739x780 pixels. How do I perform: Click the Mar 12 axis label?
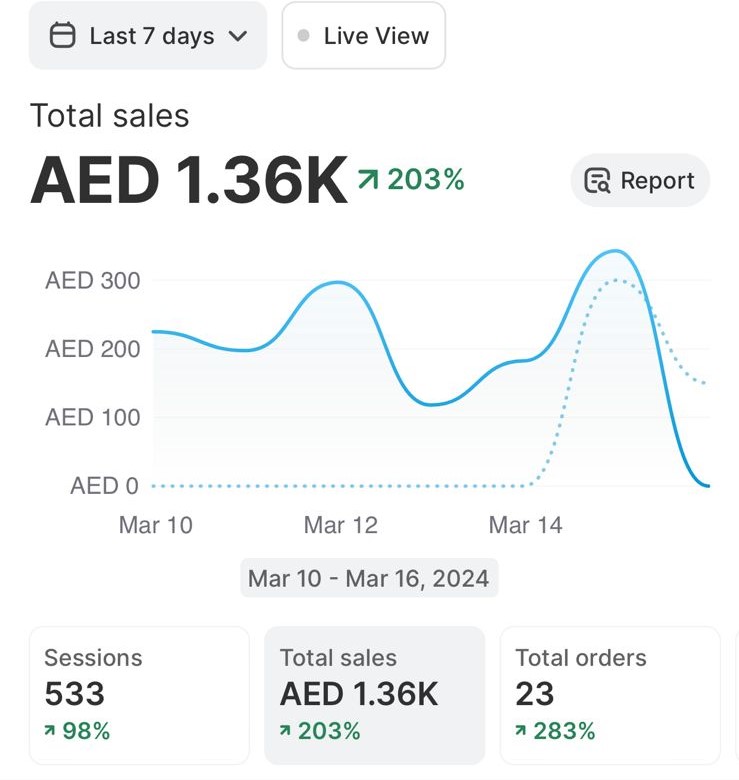[x=339, y=525]
